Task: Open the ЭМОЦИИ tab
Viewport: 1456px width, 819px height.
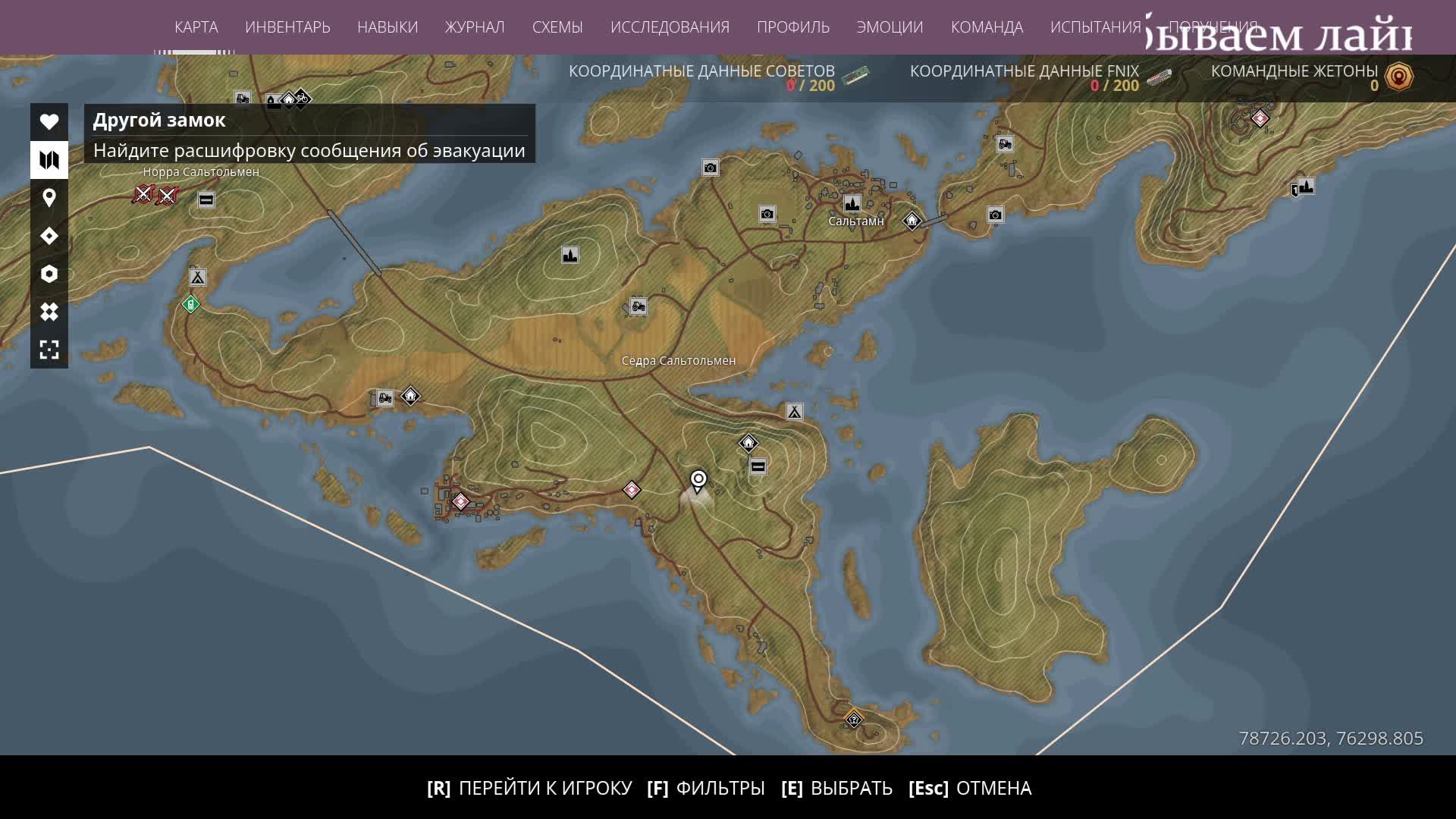Action: pyautogui.click(x=890, y=27)
